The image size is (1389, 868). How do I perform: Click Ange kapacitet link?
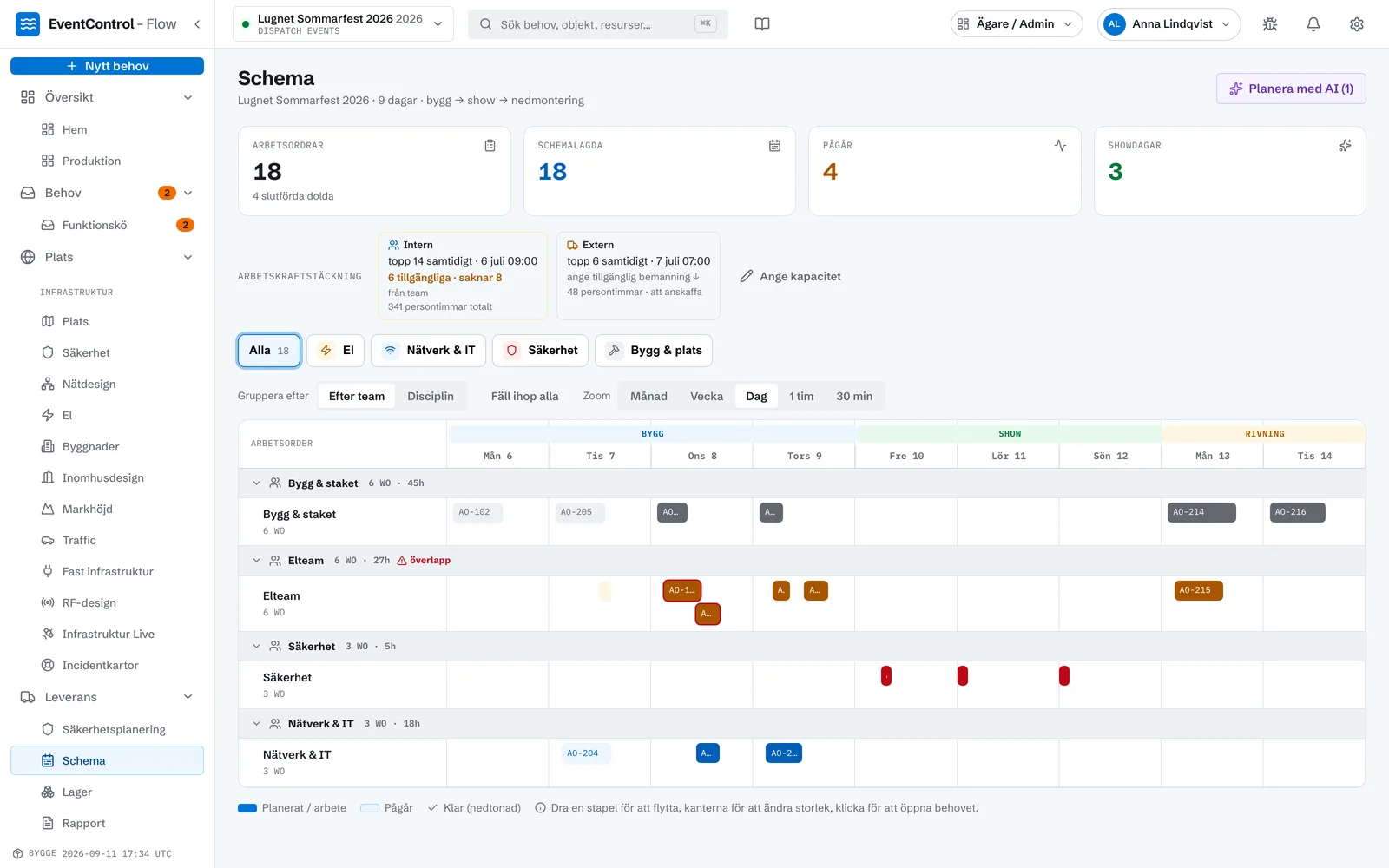[790, 277]
